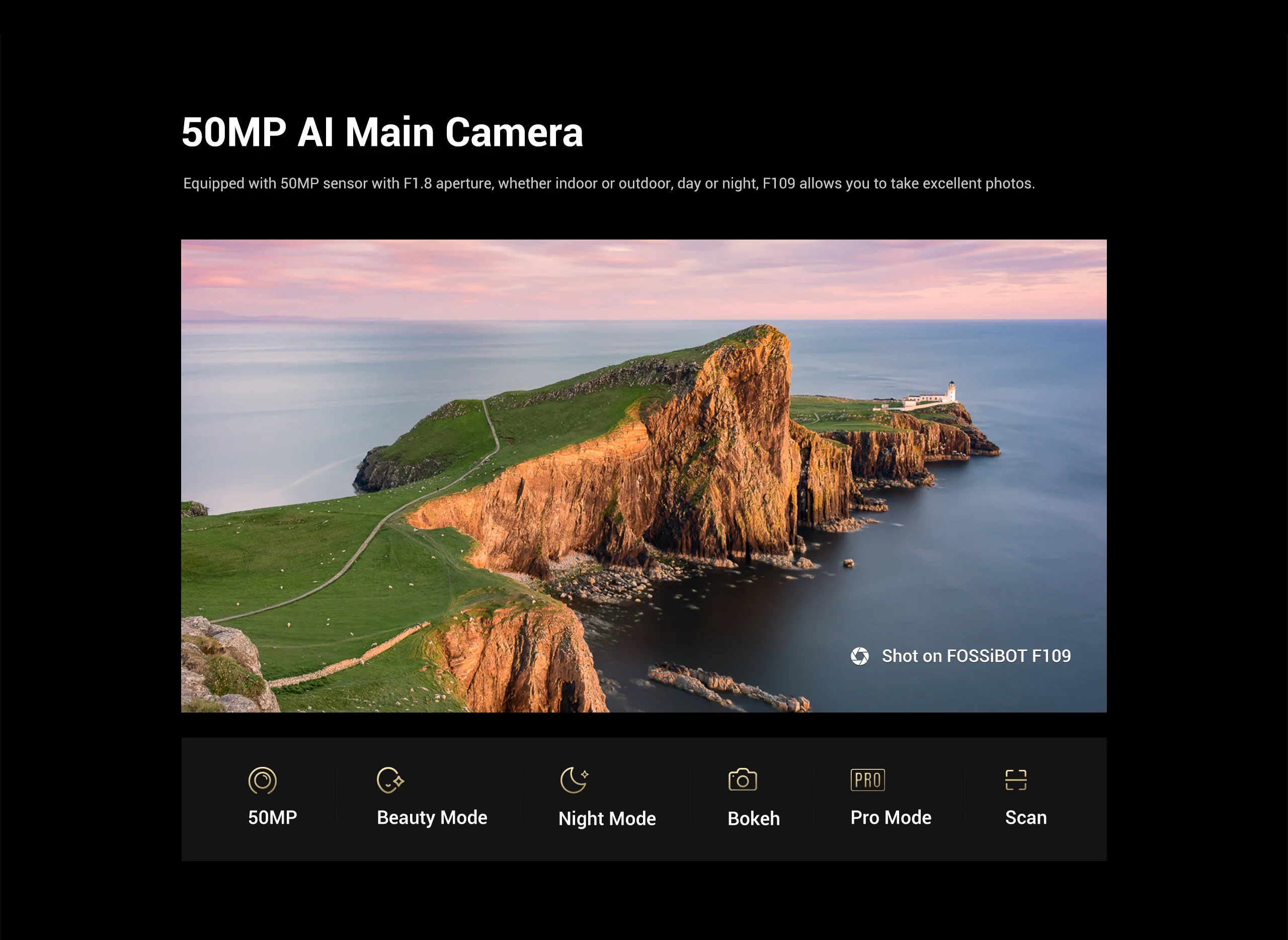Click the Night Mode moon icon

[x=574, y=780]
